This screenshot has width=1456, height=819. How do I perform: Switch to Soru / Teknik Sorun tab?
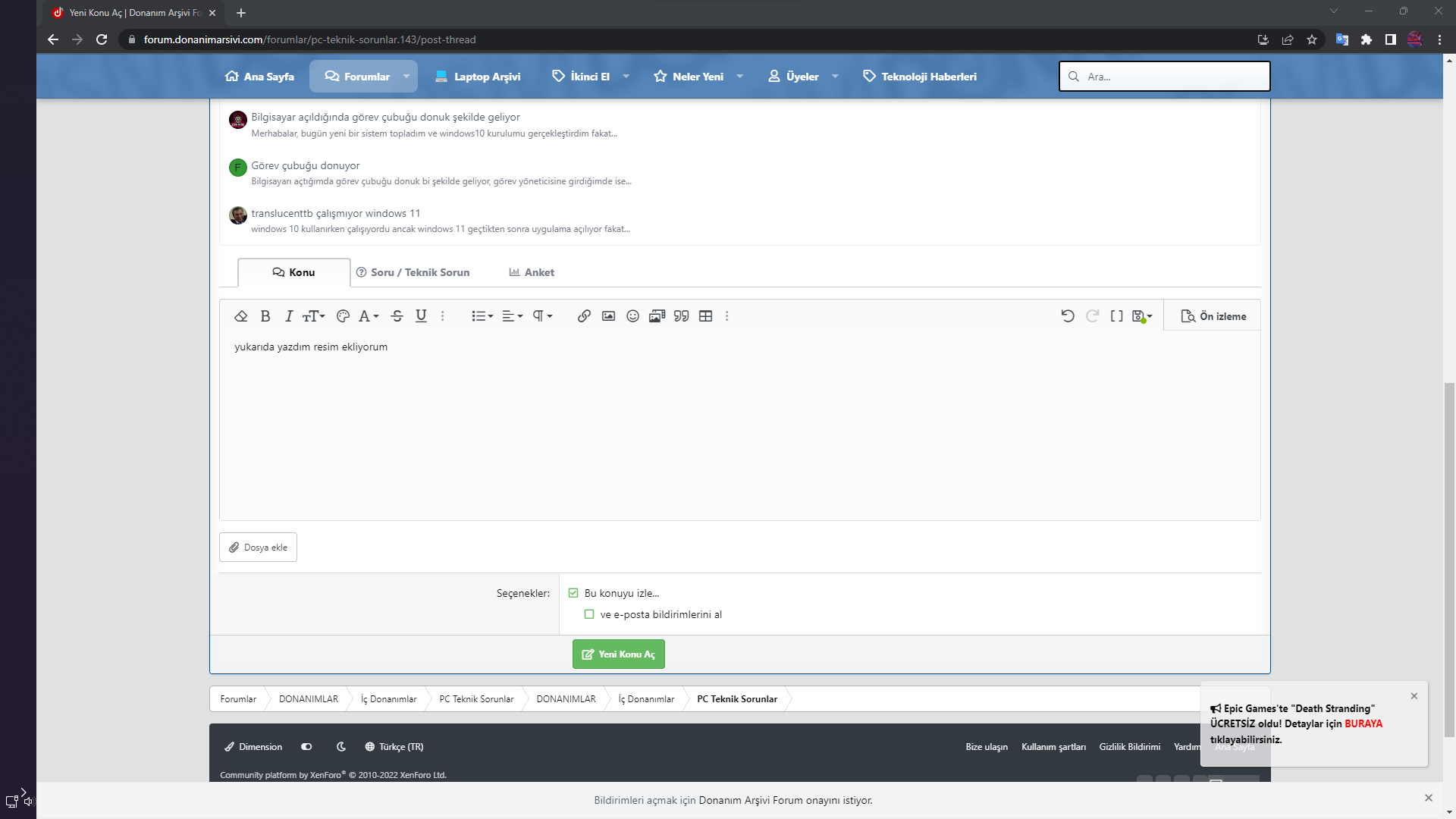click(413, 272)
